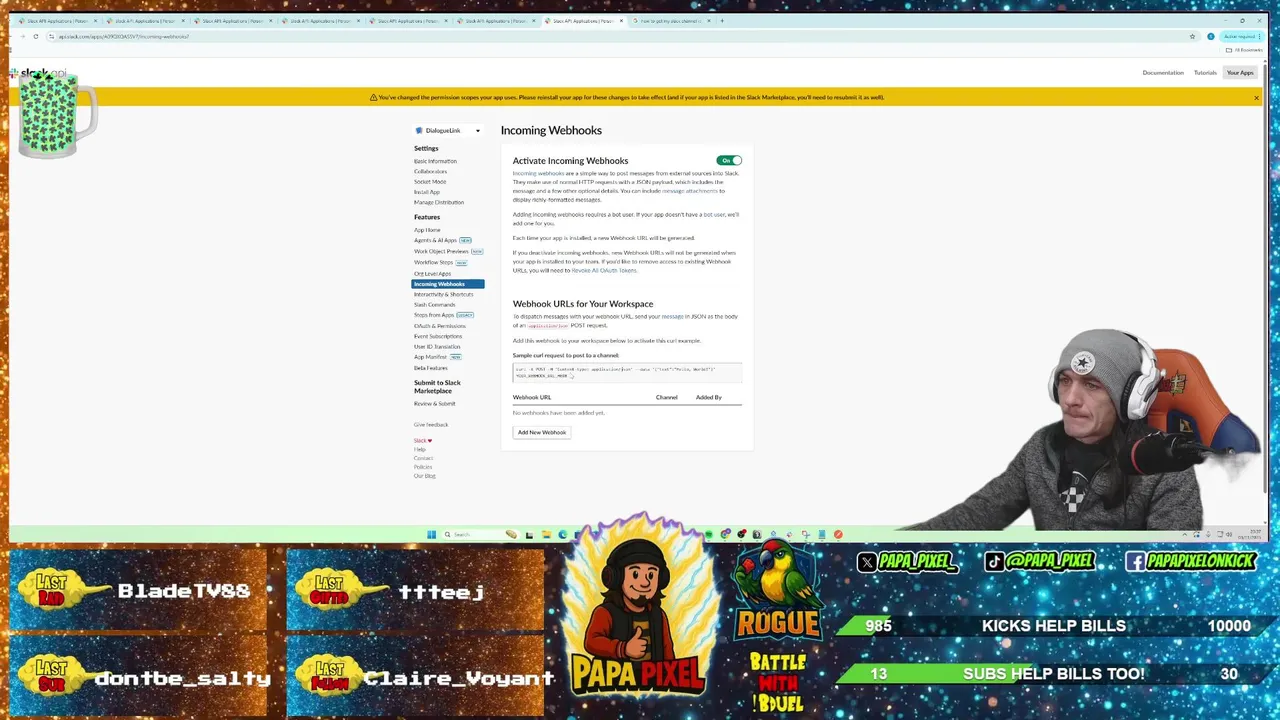Image resolution: width=1280 pixels, height=720 pixels.
Task: Open the Policies link in sidebar footer
Action: (x=423, y=467)
